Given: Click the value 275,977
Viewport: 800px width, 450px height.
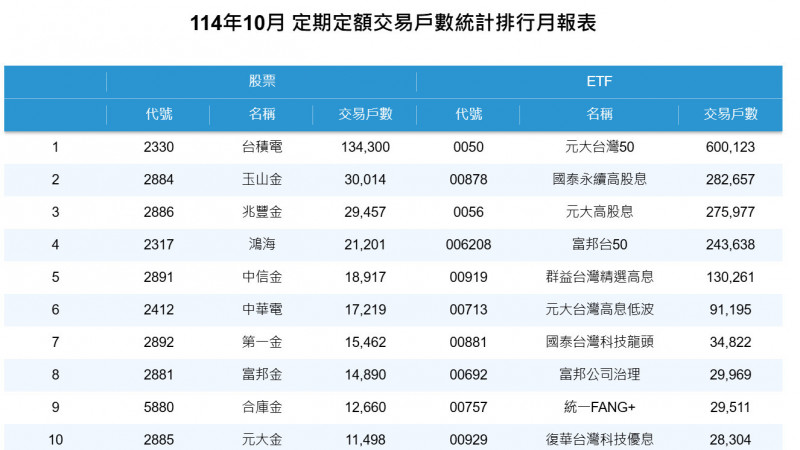Looking at the screenshot, I should click(730, 212).
